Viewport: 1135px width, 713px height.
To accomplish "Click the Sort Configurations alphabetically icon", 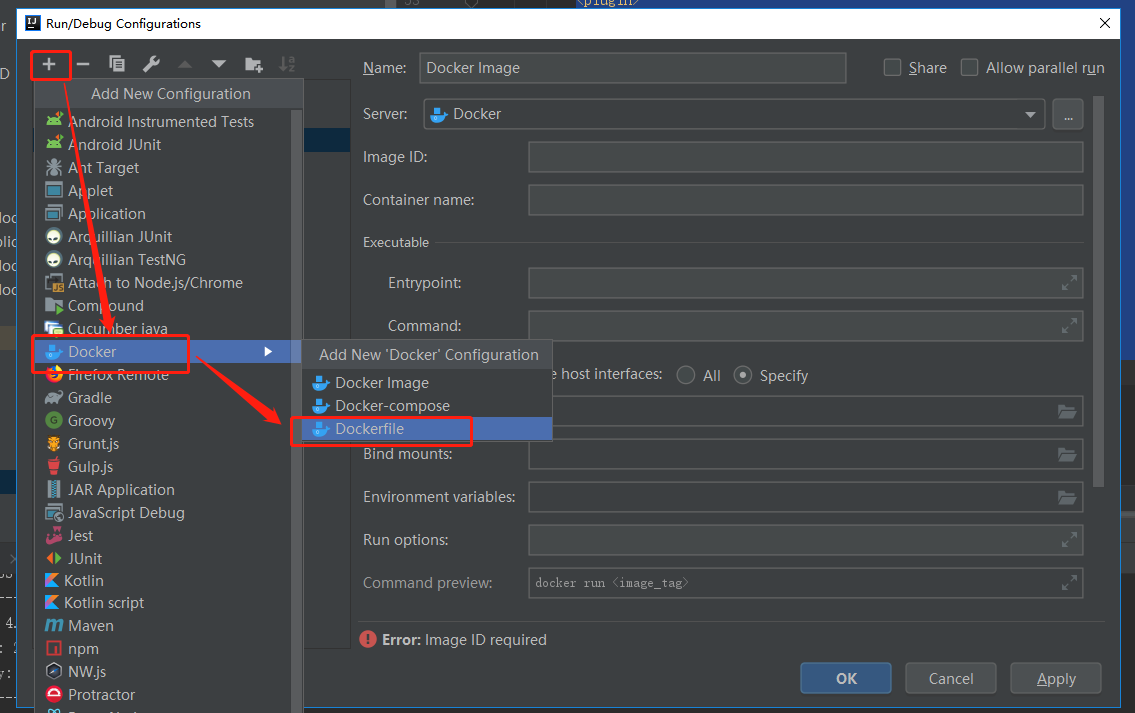I will click(x=287, y=64).
